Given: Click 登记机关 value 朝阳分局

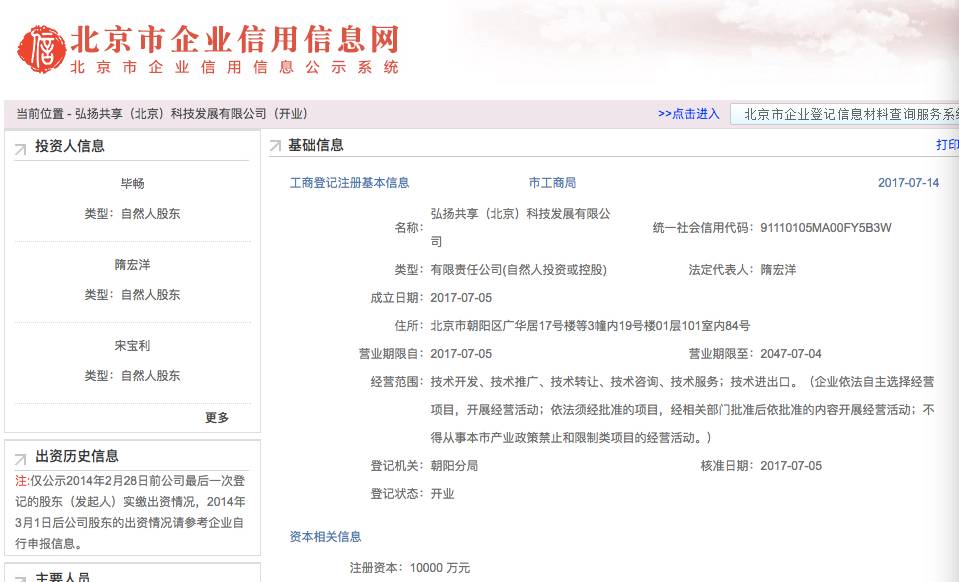Looking at the screenshot, I should pos(454,466).
